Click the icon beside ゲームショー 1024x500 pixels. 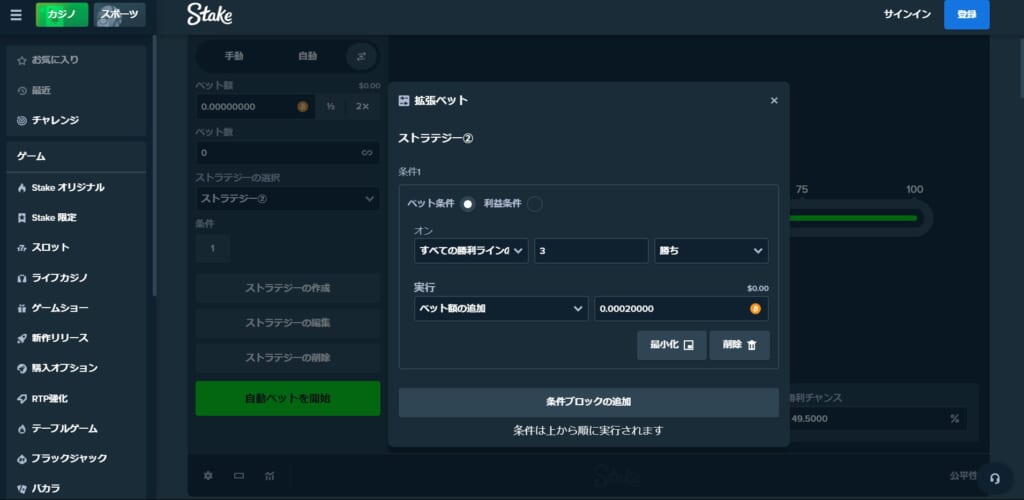click(22, 308)
